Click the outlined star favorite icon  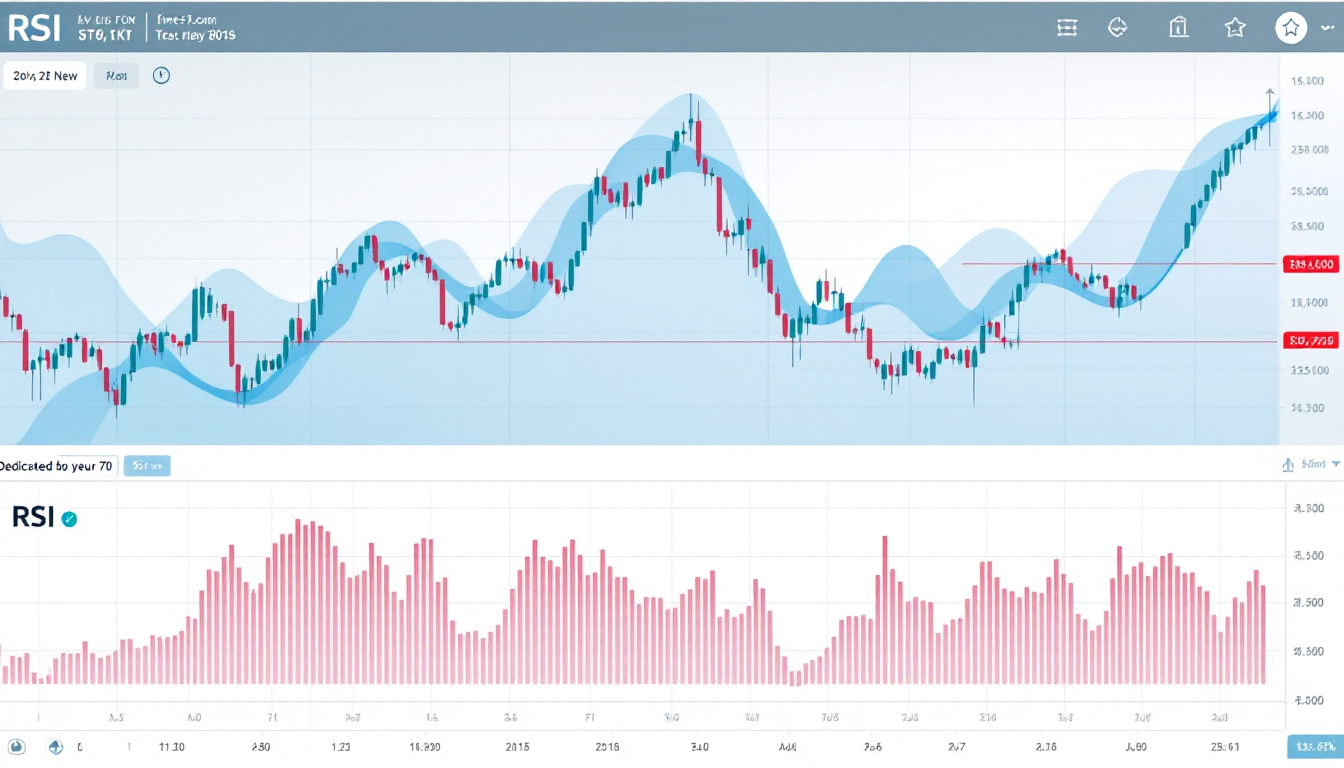click(x=1235, y=28)
